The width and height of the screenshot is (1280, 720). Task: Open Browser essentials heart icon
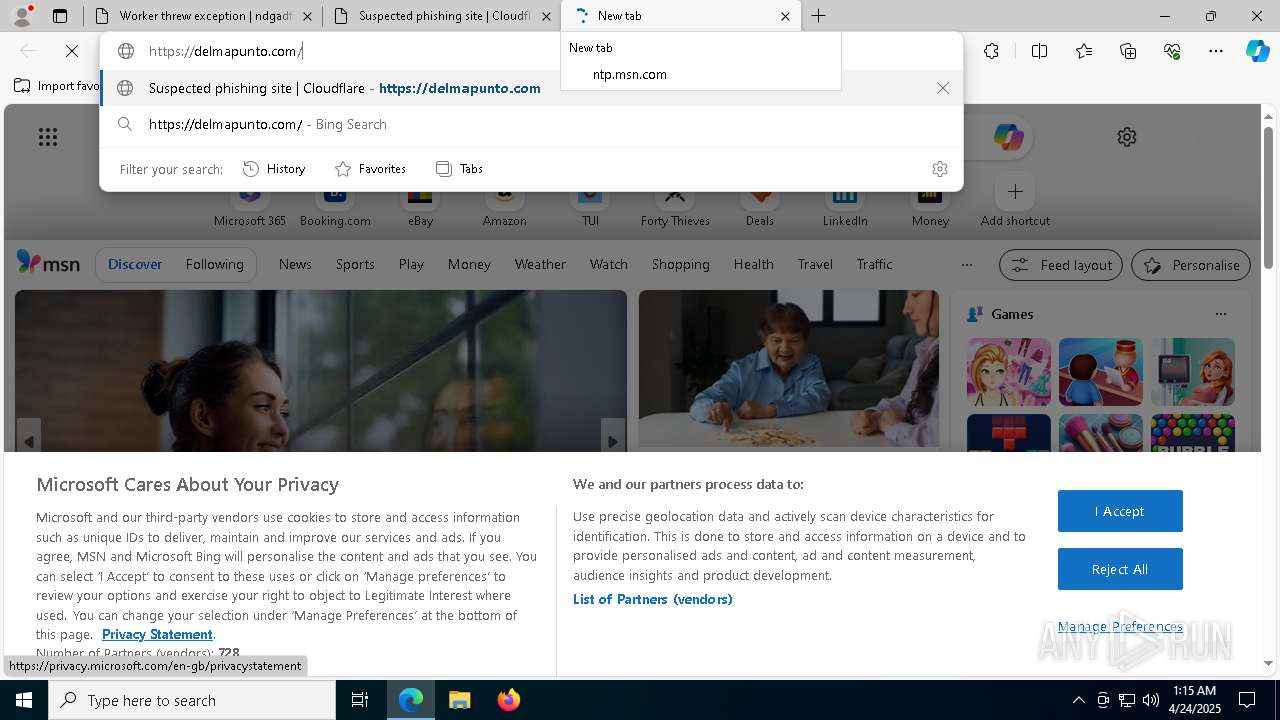pos(1172,51)
